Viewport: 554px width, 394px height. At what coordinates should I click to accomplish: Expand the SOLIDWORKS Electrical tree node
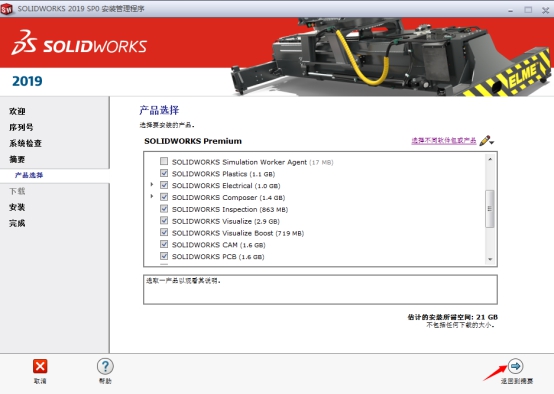(152, 184)
